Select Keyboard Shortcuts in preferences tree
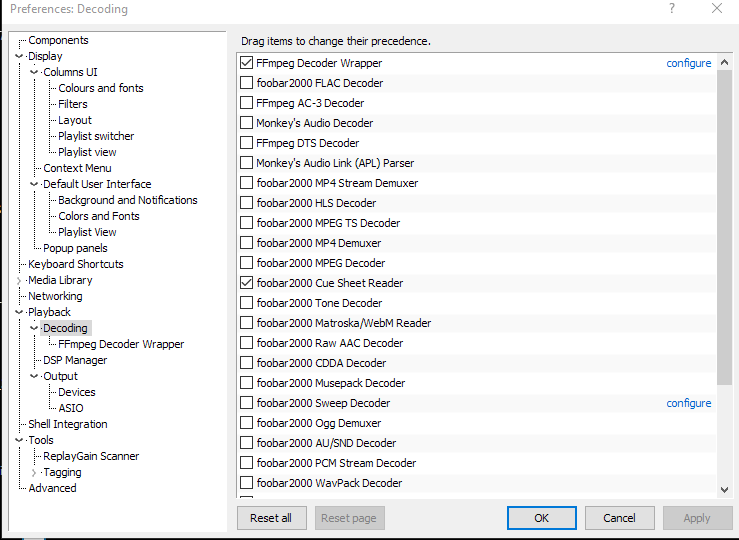This screenshot has width=739, height=540. 76,264
